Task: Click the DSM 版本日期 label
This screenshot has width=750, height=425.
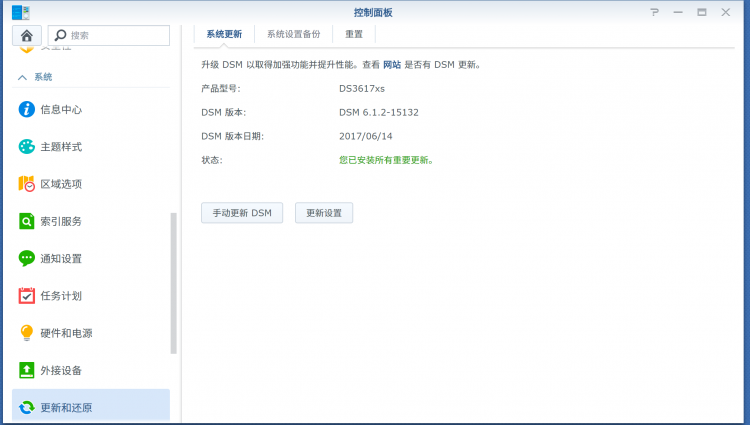Action: [x=232, y=136]
